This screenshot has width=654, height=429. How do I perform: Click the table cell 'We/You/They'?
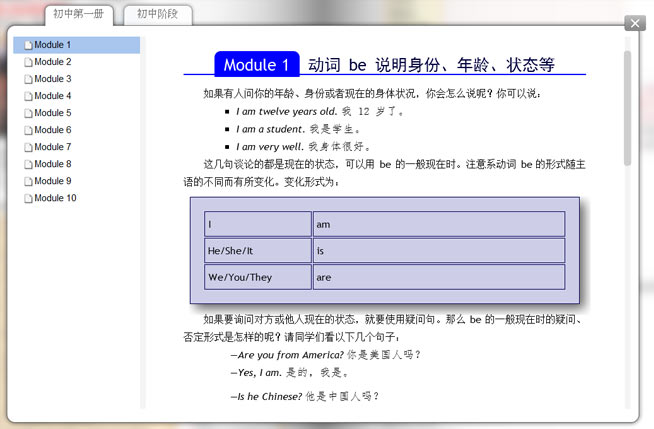point(258,277)
